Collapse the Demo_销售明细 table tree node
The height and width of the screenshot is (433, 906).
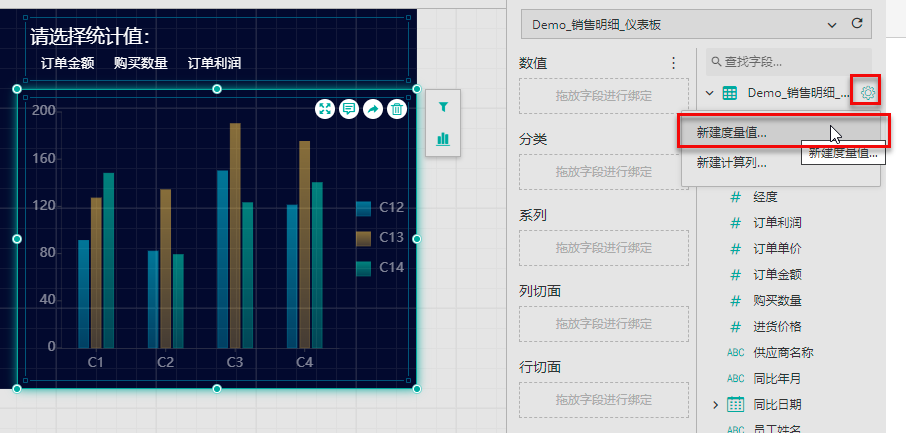pos(710,93)
